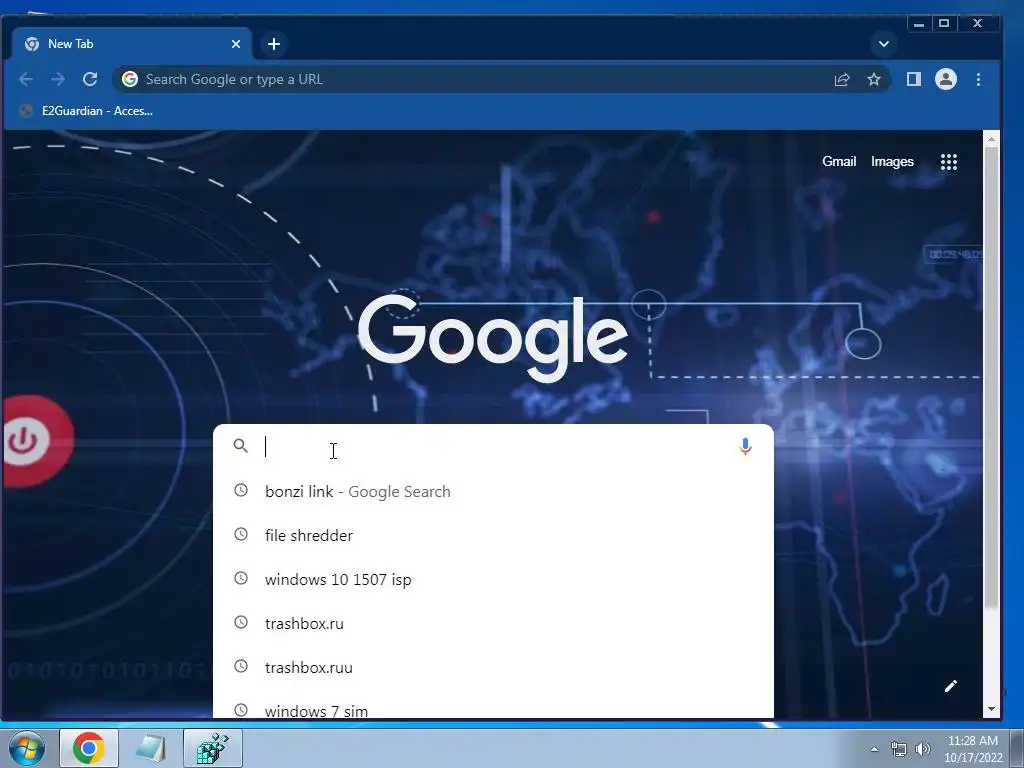
Task: Show hidden tray icons arrow
Action: pyautogui.click(x=874, y=749)
